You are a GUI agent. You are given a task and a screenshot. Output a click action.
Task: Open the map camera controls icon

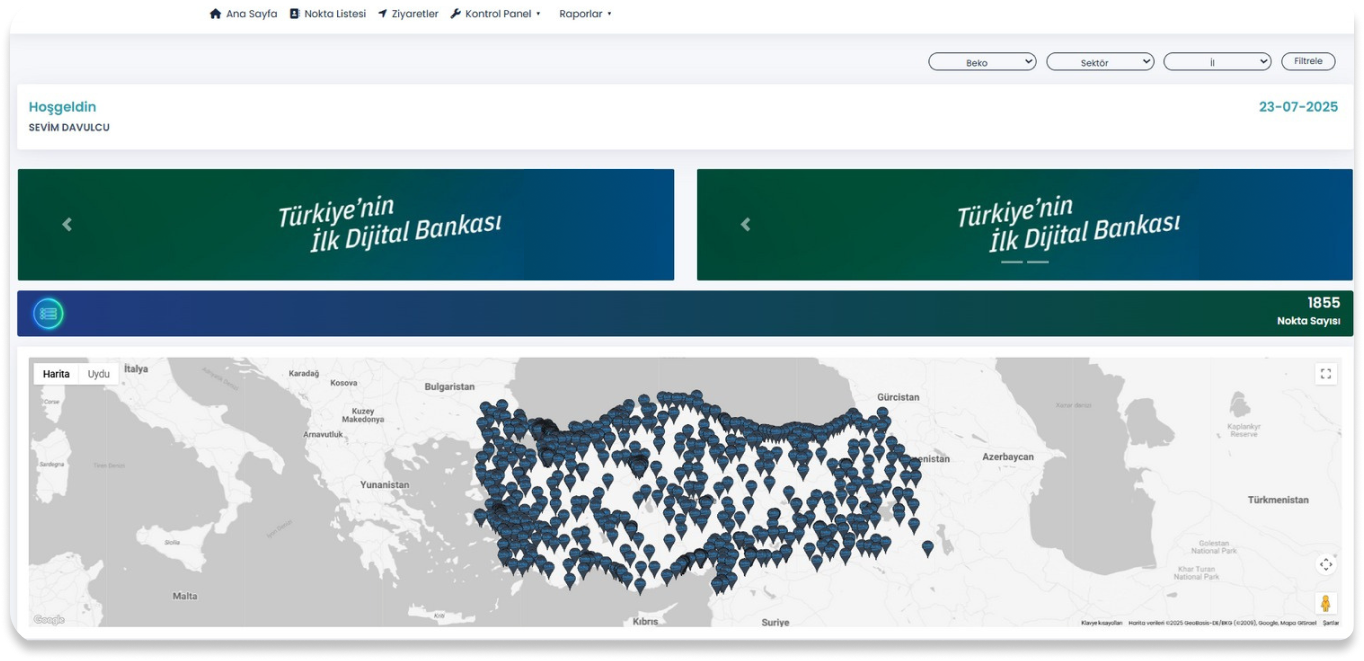[x=1326, y=564]
